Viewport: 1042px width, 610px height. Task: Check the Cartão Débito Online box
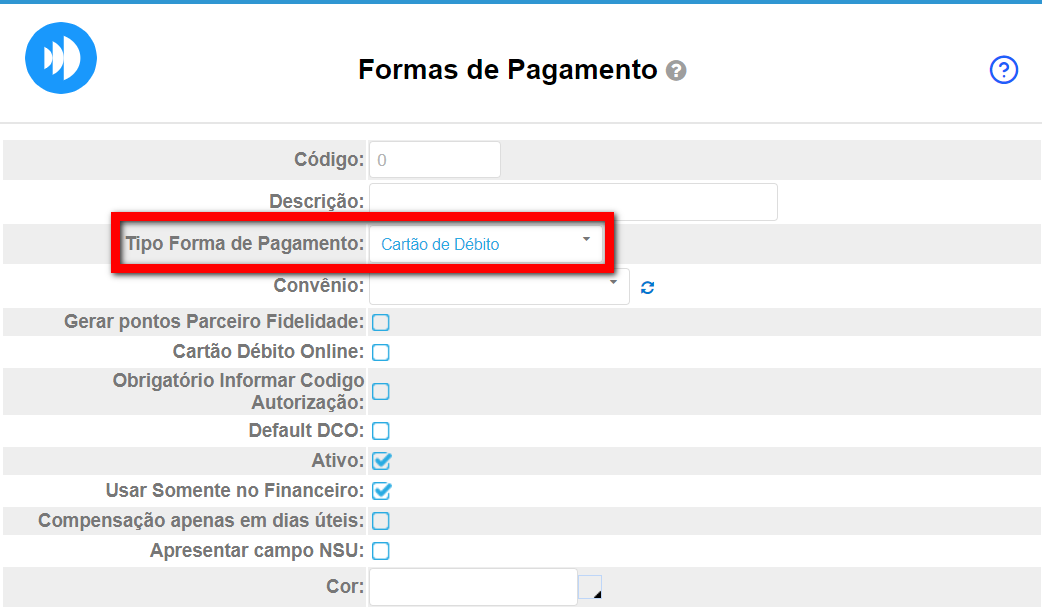coord(381,352)
